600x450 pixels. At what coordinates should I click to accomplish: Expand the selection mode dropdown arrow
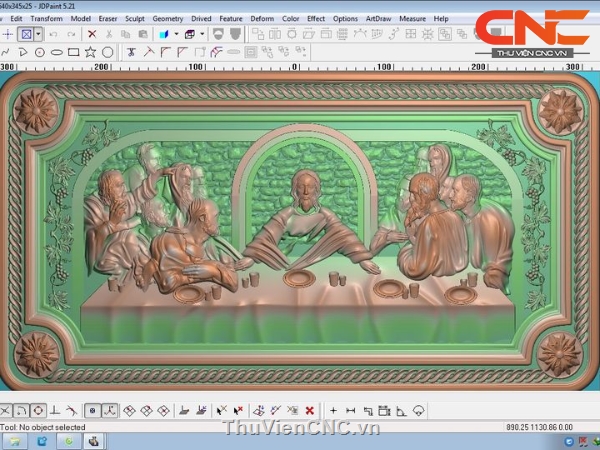point(38,34)
